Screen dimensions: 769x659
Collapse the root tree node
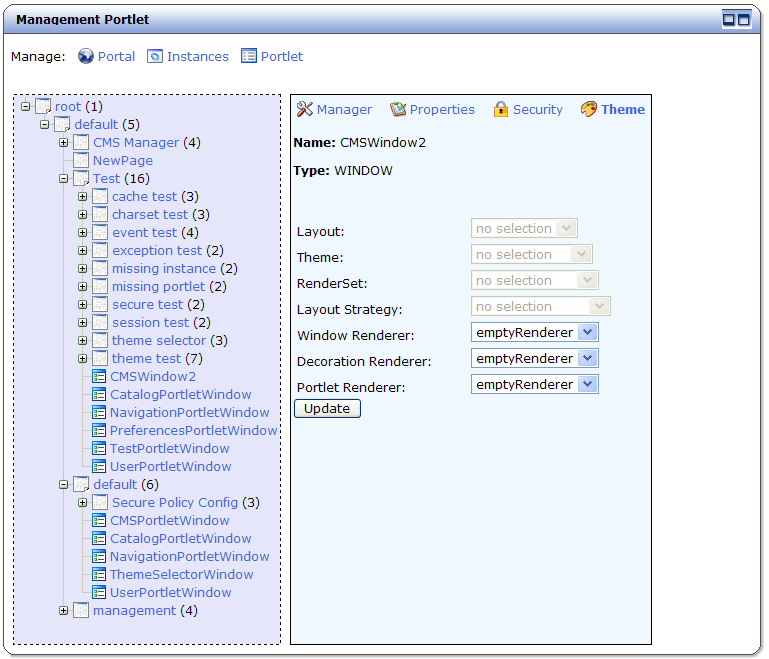pos(26,107)
